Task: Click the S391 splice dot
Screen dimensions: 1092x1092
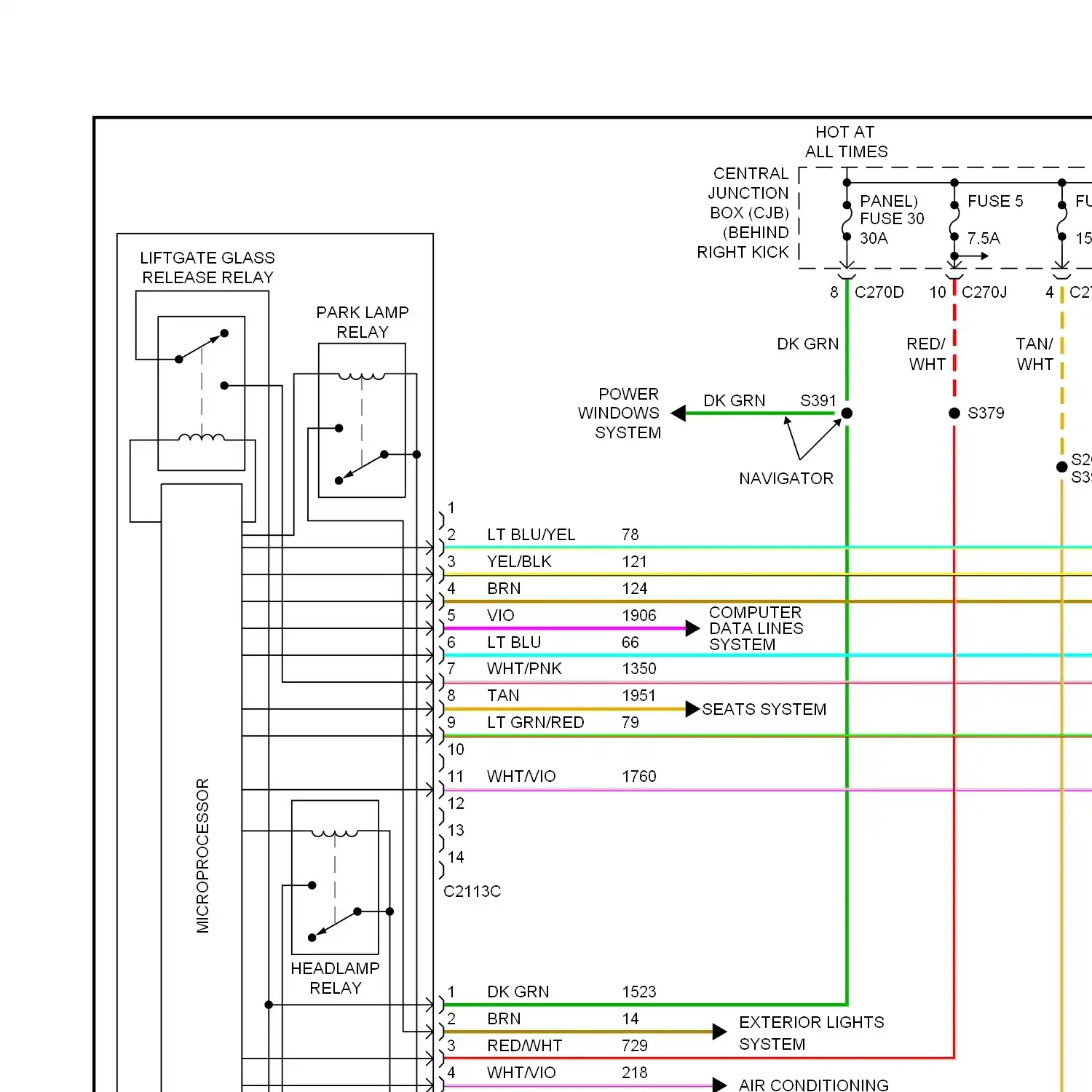Action: tap(847, 414)
